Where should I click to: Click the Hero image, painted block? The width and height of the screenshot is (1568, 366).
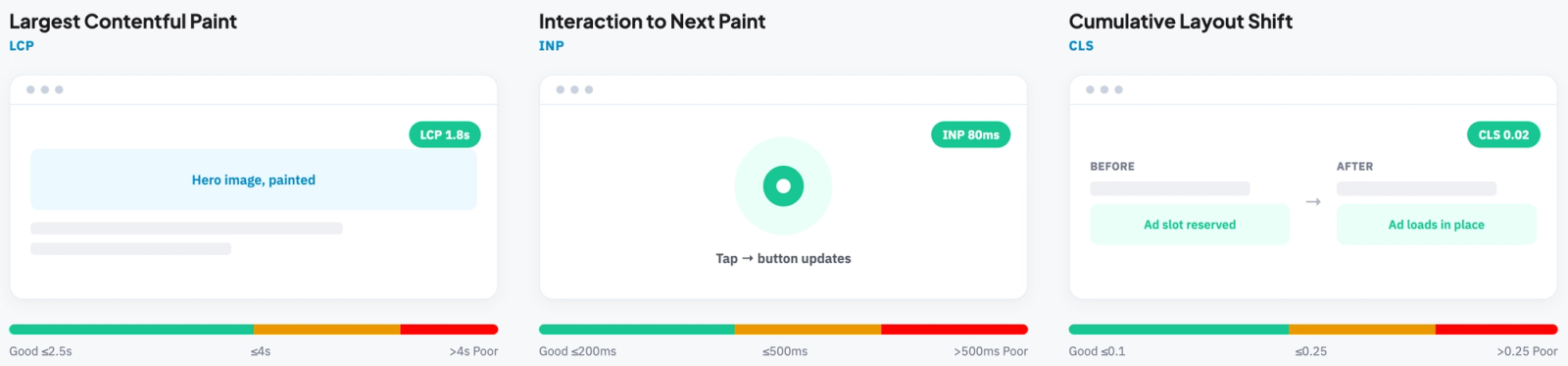(x=254, y=180)
